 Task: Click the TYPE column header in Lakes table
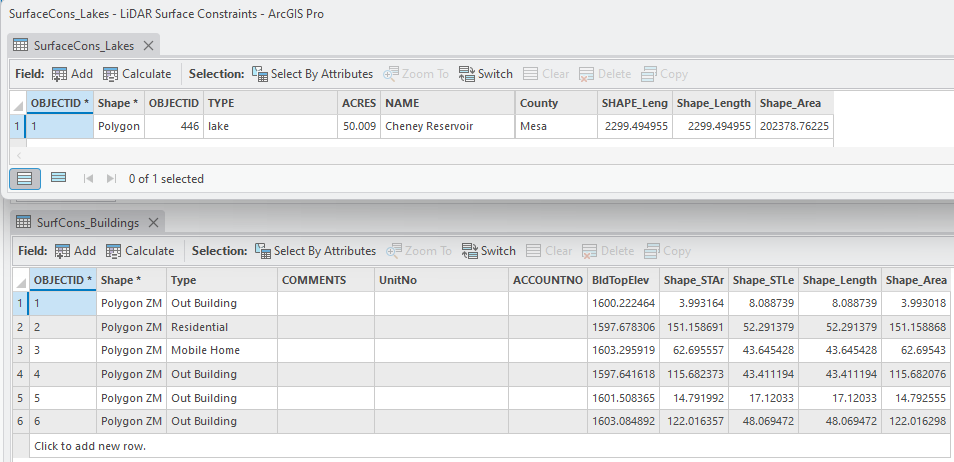coord(271,103)
